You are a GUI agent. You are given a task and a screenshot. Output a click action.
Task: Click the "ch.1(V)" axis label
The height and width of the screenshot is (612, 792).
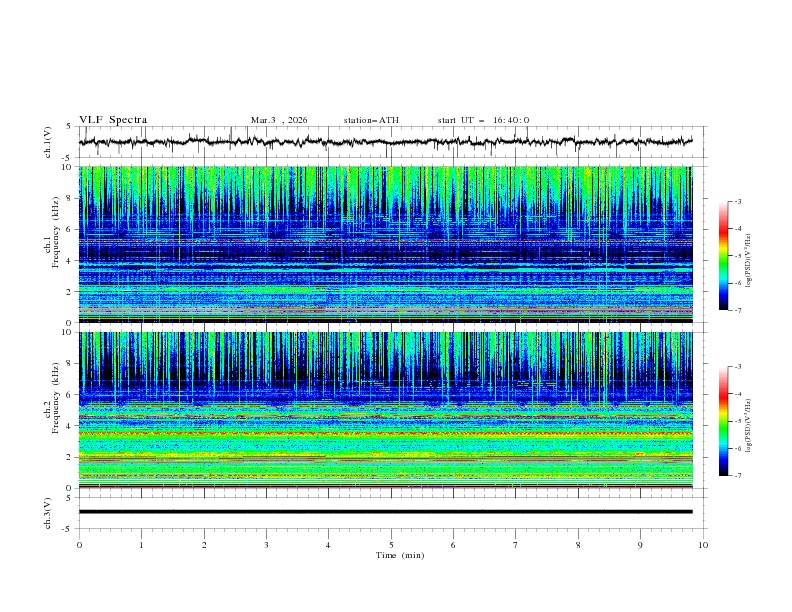48,142
